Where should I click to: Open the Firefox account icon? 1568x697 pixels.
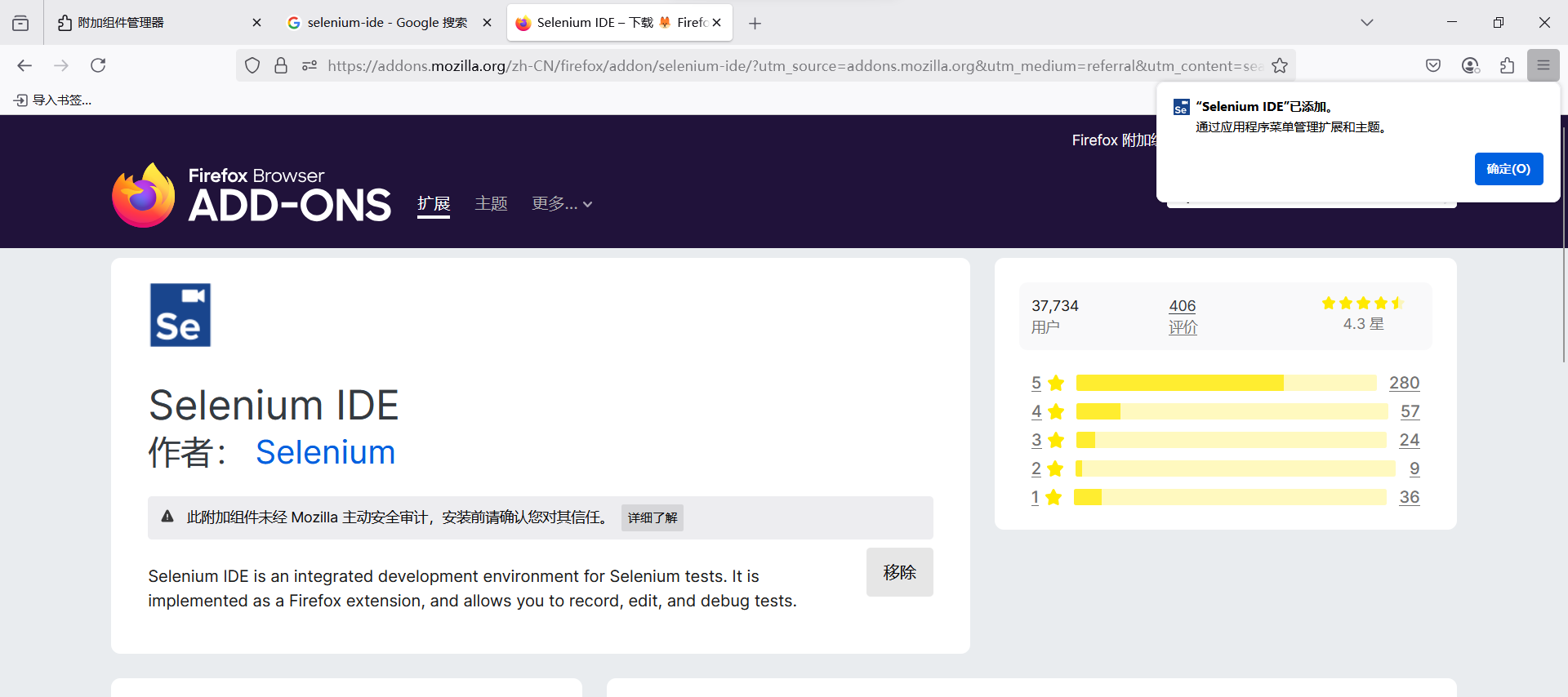[x=1470, y=65]
